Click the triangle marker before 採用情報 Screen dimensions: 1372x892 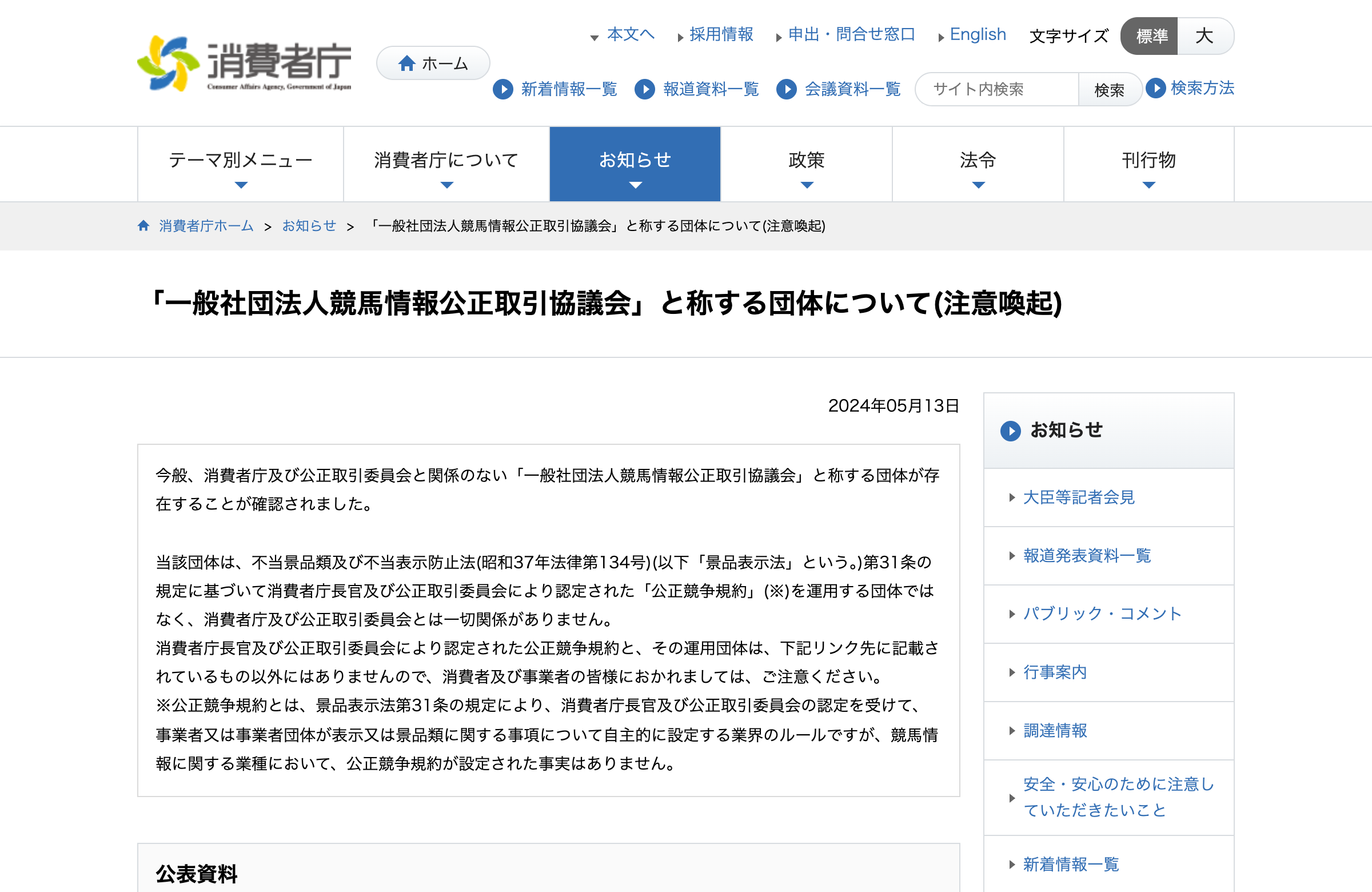681,38
